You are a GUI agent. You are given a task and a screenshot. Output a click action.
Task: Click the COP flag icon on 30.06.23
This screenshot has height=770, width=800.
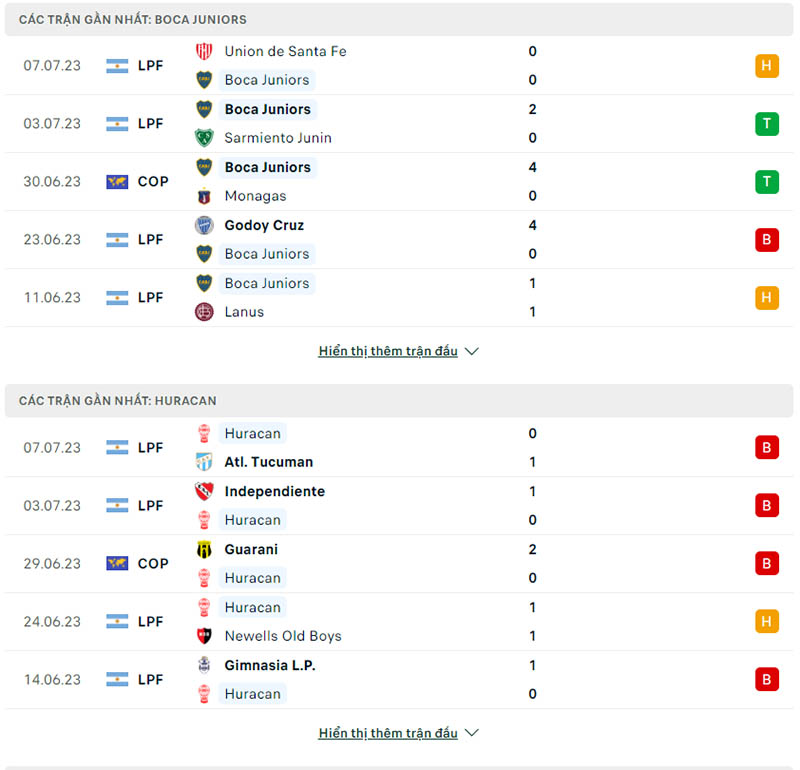coord(117,182)
